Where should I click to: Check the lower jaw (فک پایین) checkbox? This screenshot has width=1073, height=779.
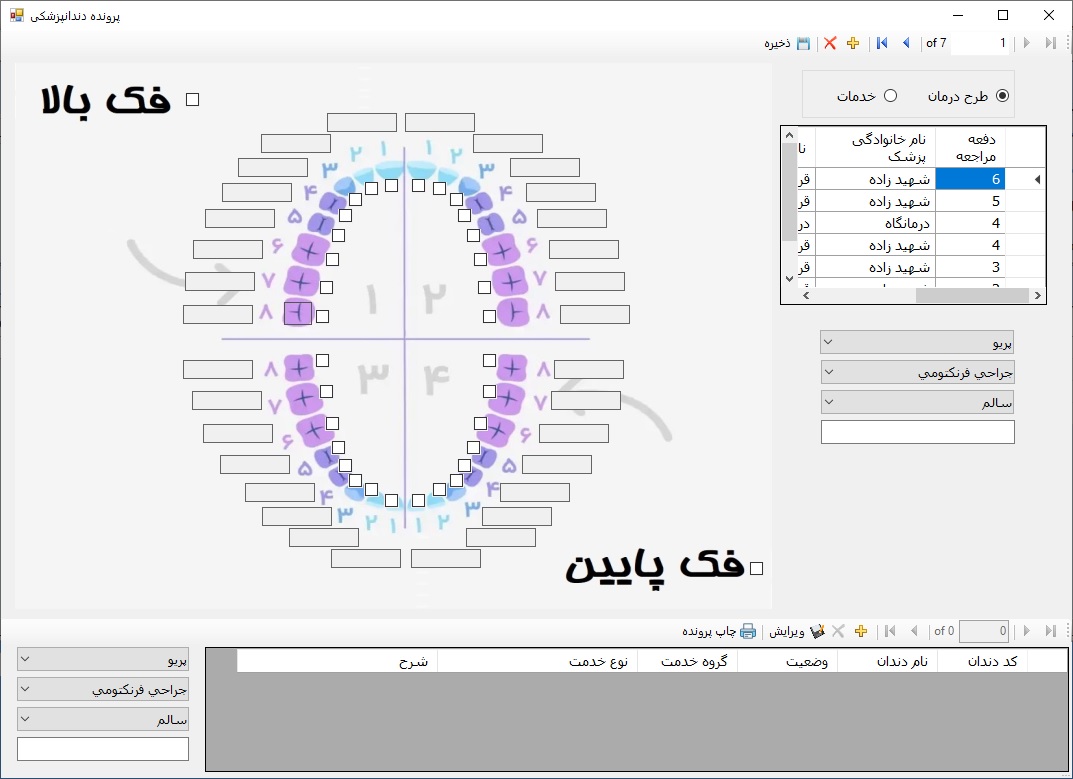[x=756, y=568]
